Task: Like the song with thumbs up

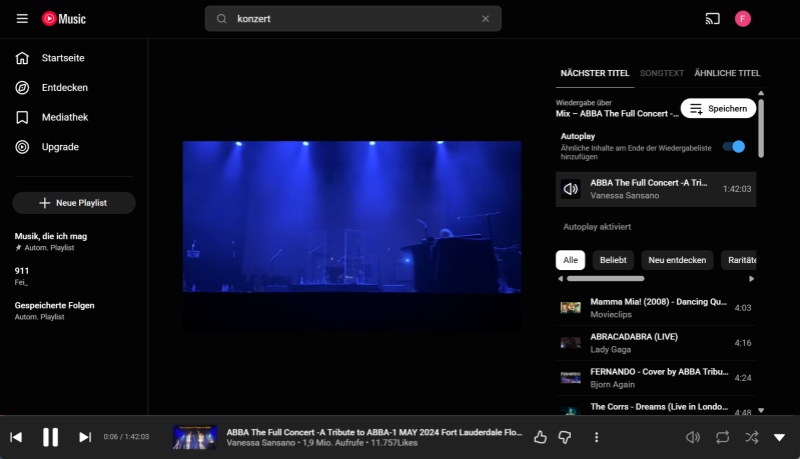Action: [x=540, y=437]
